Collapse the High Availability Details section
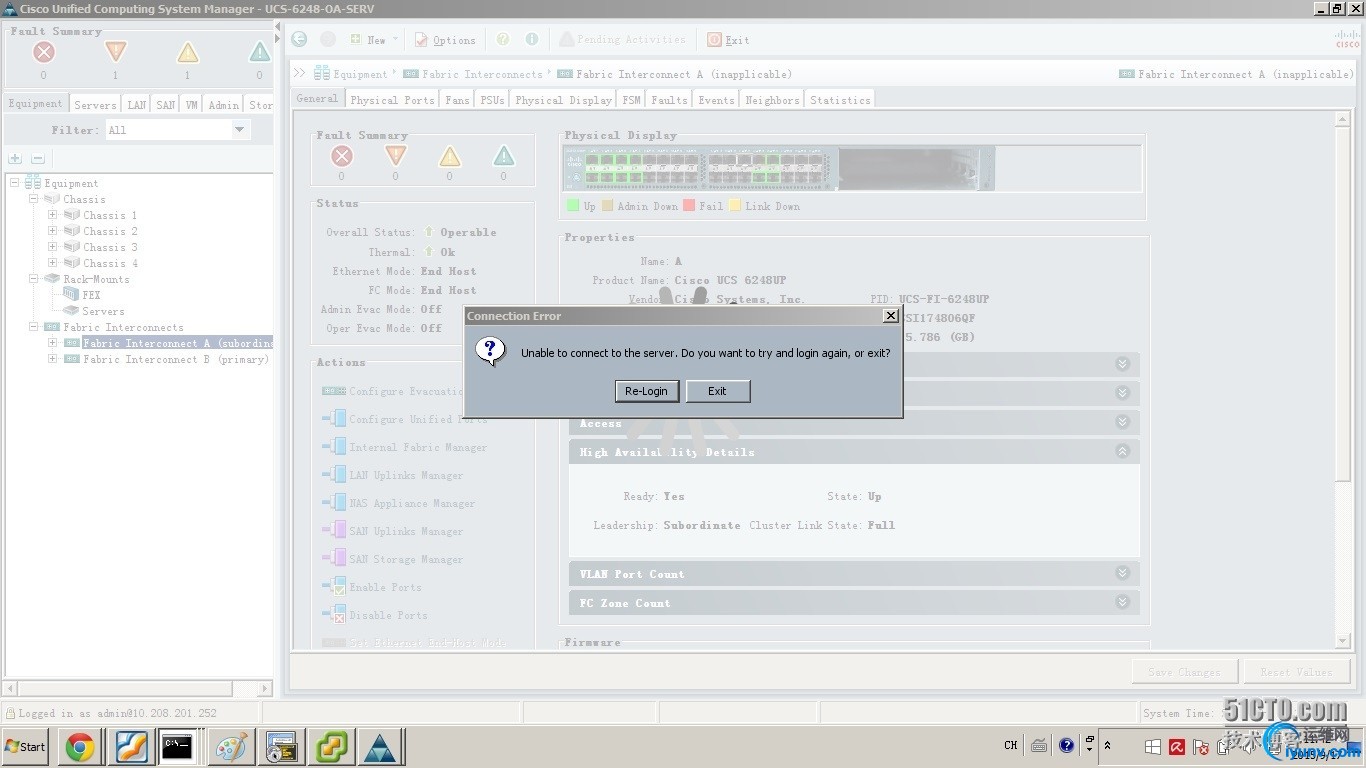This screenshot has height=768, width=1366. [x=1122, y=452]
